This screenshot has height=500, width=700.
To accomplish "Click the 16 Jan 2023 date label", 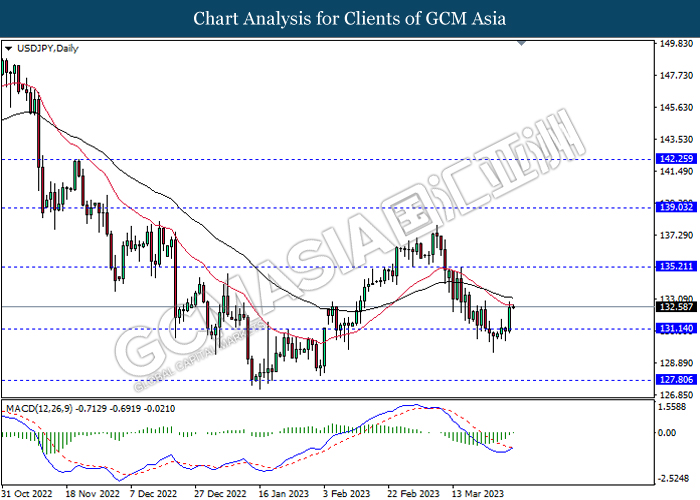I will (283, 493).
